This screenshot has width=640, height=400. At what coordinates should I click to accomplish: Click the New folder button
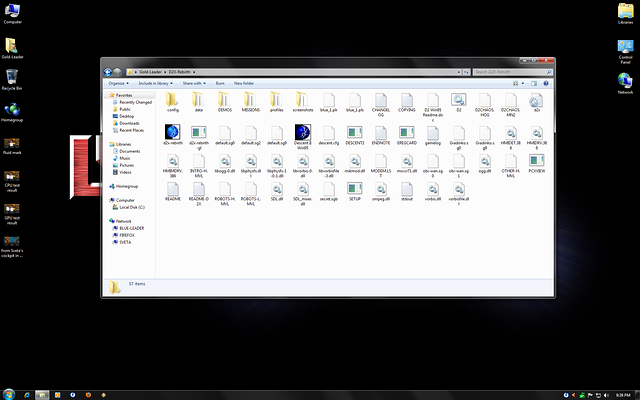(244, 83)
